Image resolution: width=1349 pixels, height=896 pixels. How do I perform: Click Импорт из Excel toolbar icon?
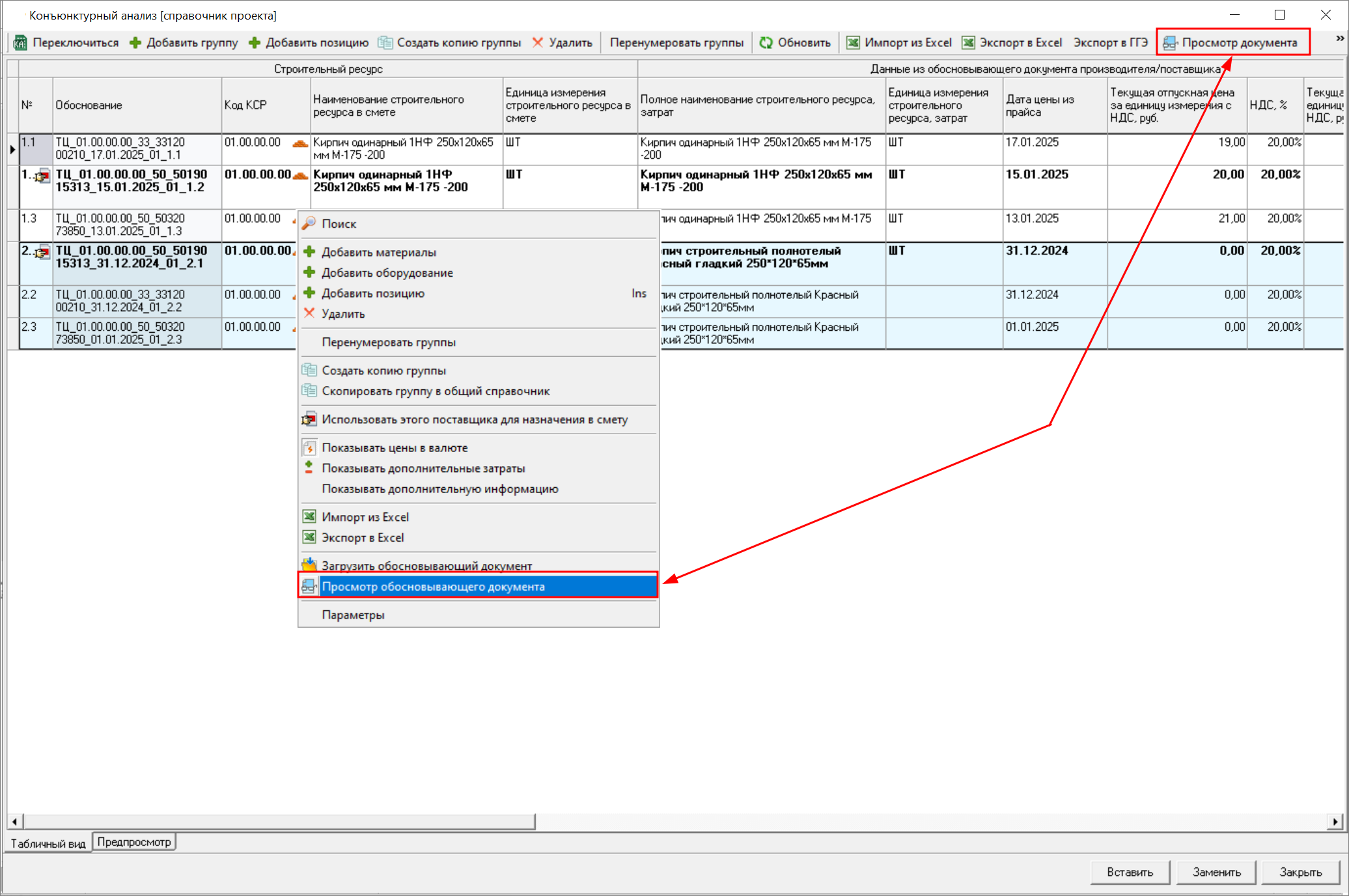[x=853, y=43]
